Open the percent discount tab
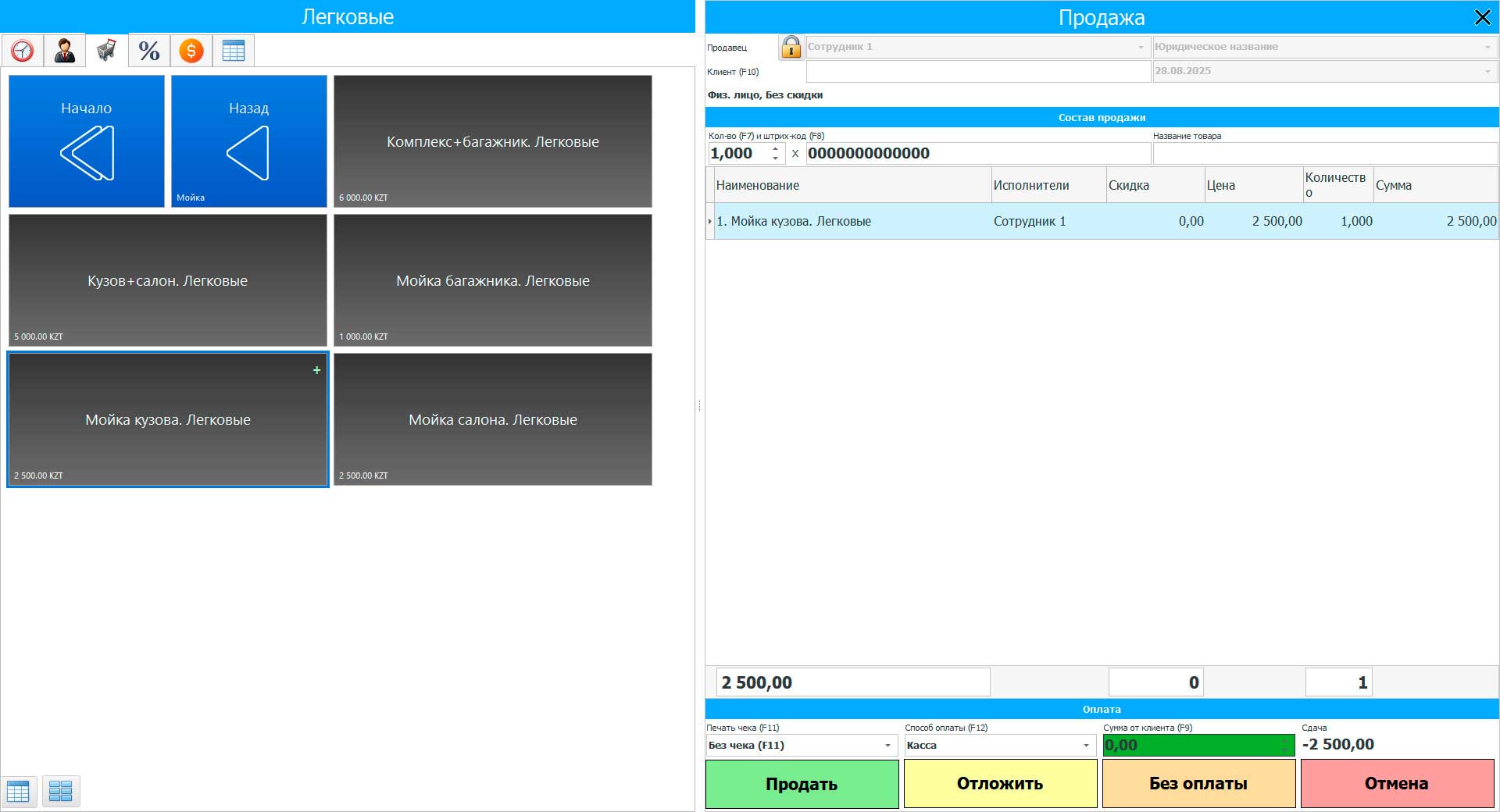The width and height of the screenshot is (1500, 812). [x=149, y=51]
